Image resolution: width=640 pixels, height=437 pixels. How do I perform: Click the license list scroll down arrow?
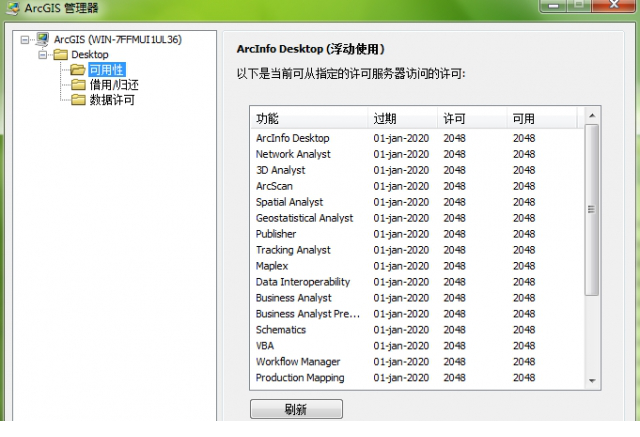point(592,381)
